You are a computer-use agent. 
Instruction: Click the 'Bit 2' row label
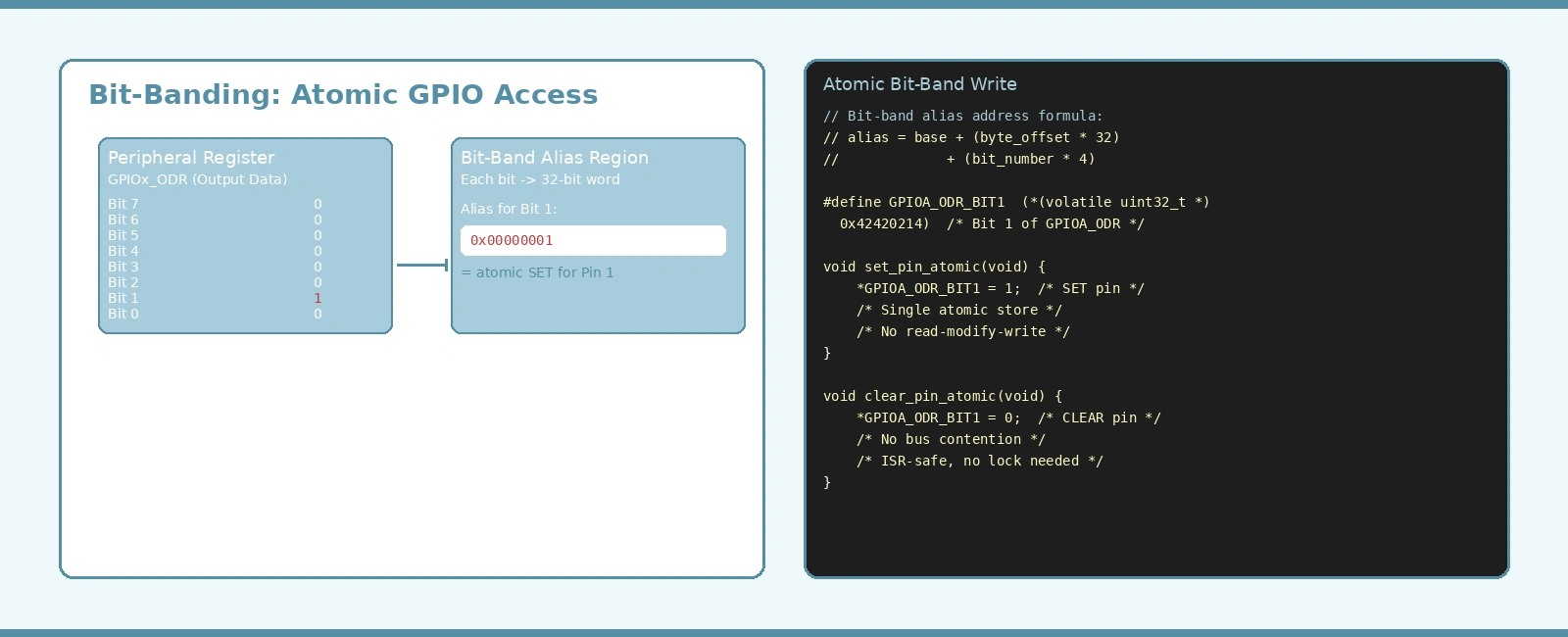[x=123, y=282]
